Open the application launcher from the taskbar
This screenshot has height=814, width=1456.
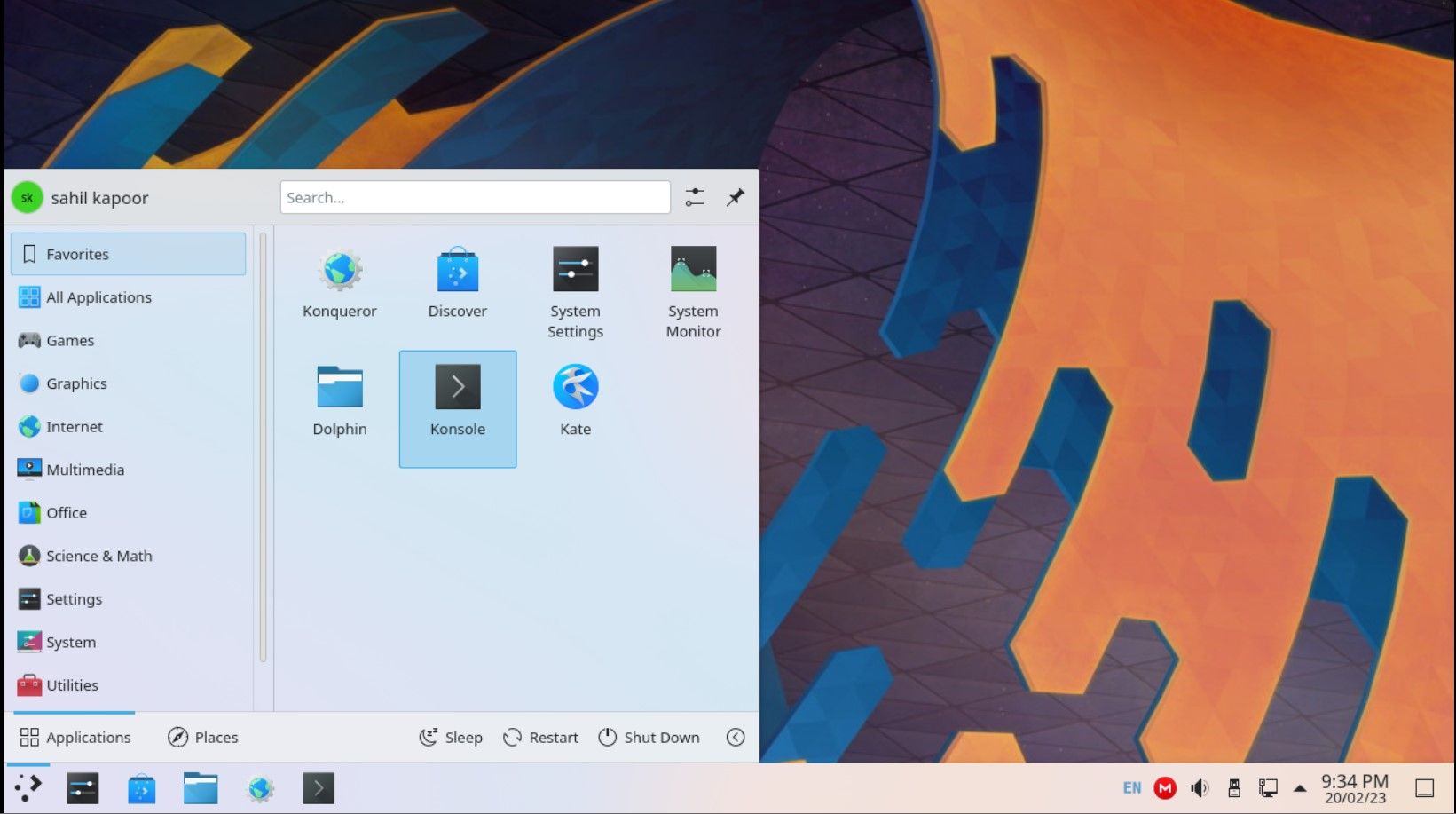coord(28,787)
